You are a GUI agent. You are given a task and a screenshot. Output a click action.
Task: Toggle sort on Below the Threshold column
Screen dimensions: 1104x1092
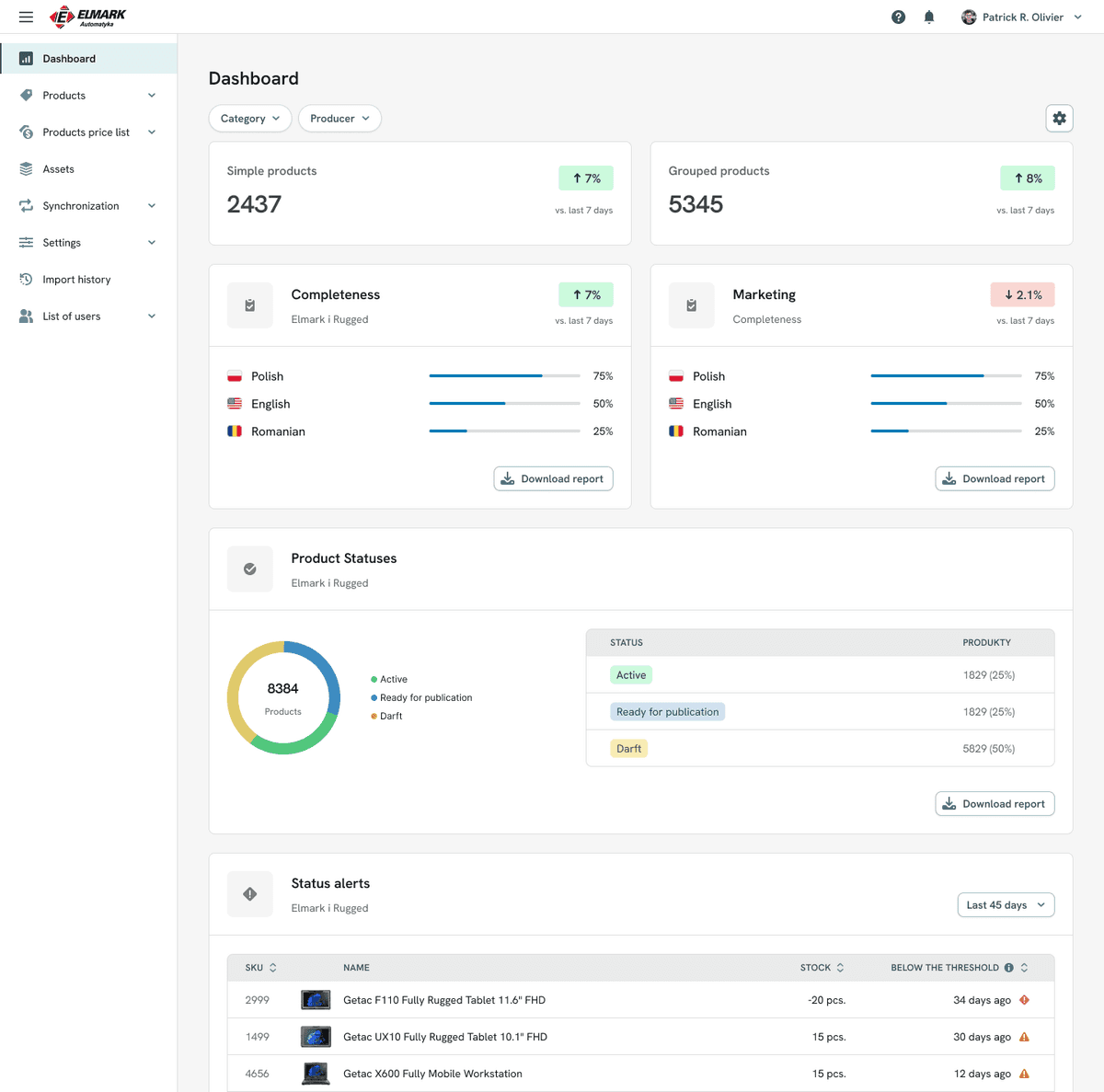pyautogui.click(x=1024, y=968)
